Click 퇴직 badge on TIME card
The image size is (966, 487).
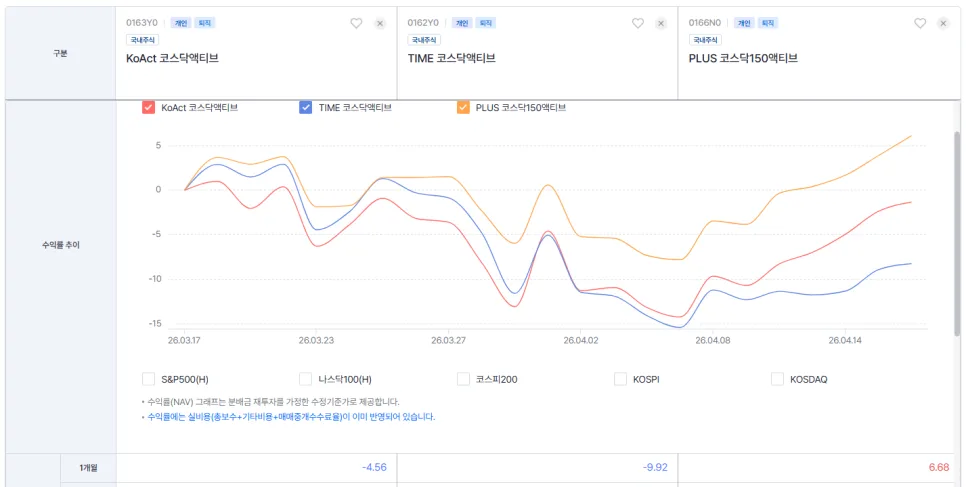[485, 23]
